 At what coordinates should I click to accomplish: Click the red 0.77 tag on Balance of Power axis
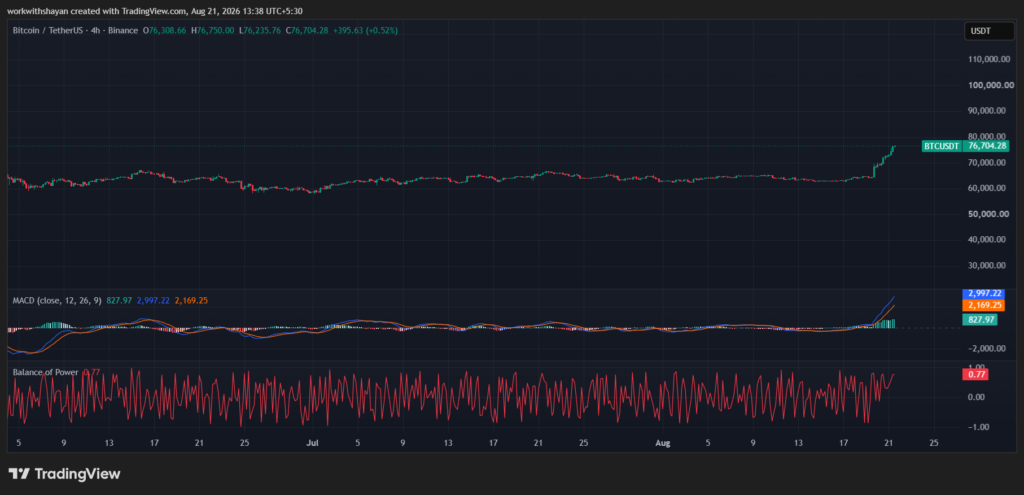point(976,375)
